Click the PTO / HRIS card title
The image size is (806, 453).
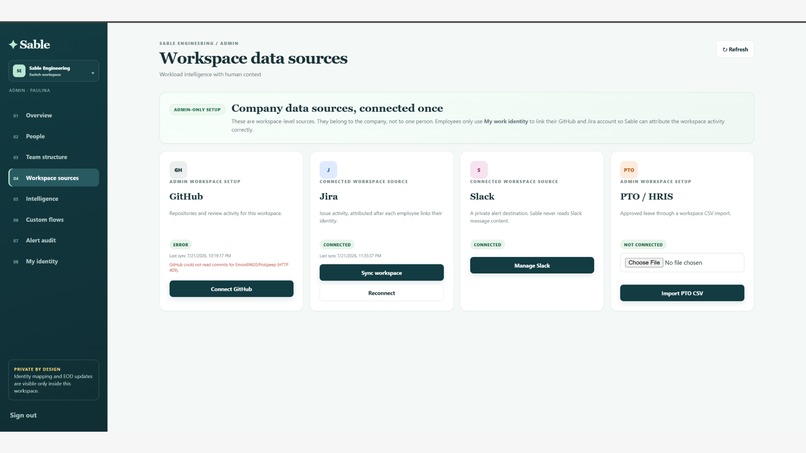coord(647,196)
